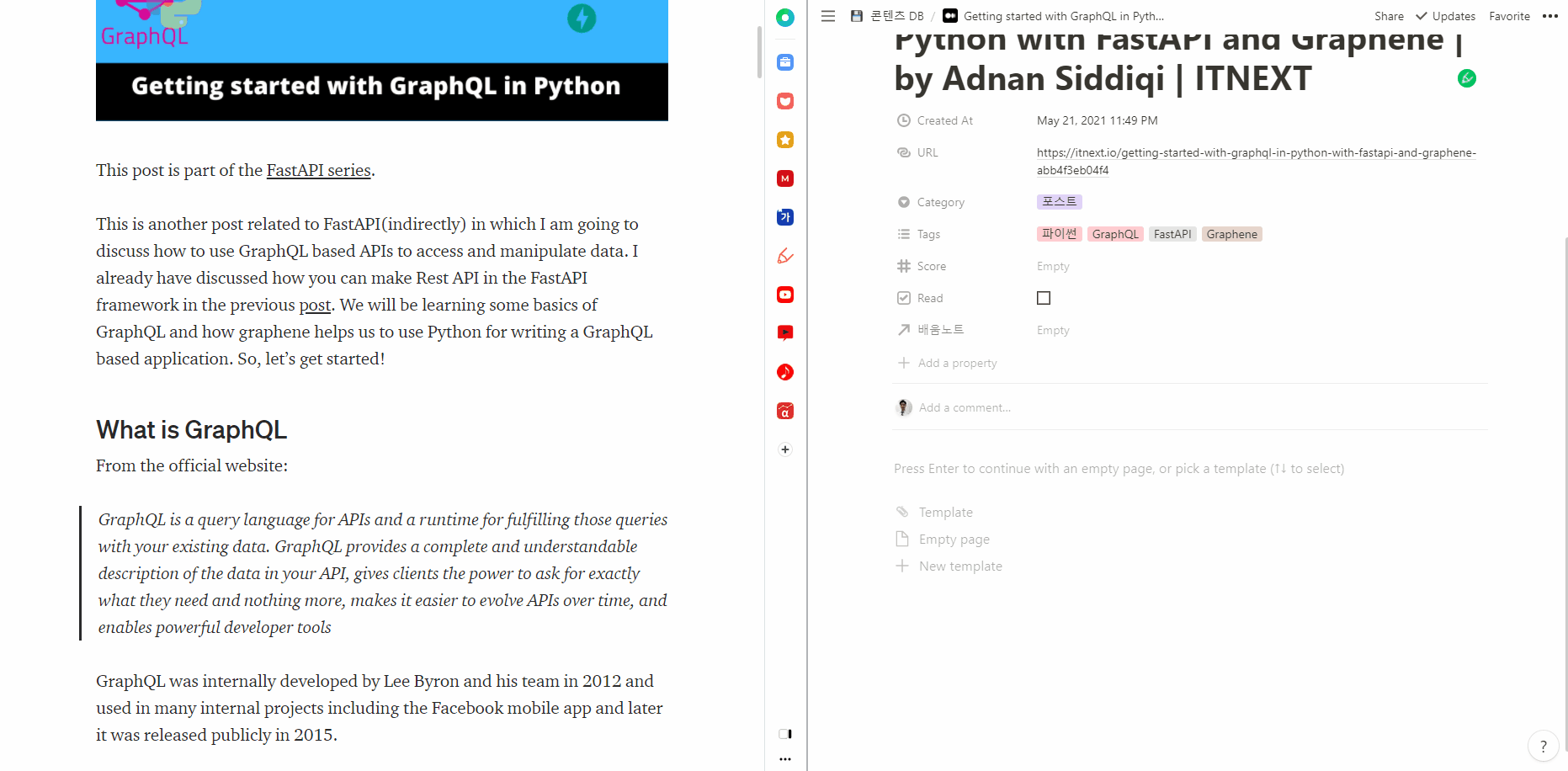Open the previous 'post' link in article
Viewport: 1568px width, 771px height.
coord(315,305)
